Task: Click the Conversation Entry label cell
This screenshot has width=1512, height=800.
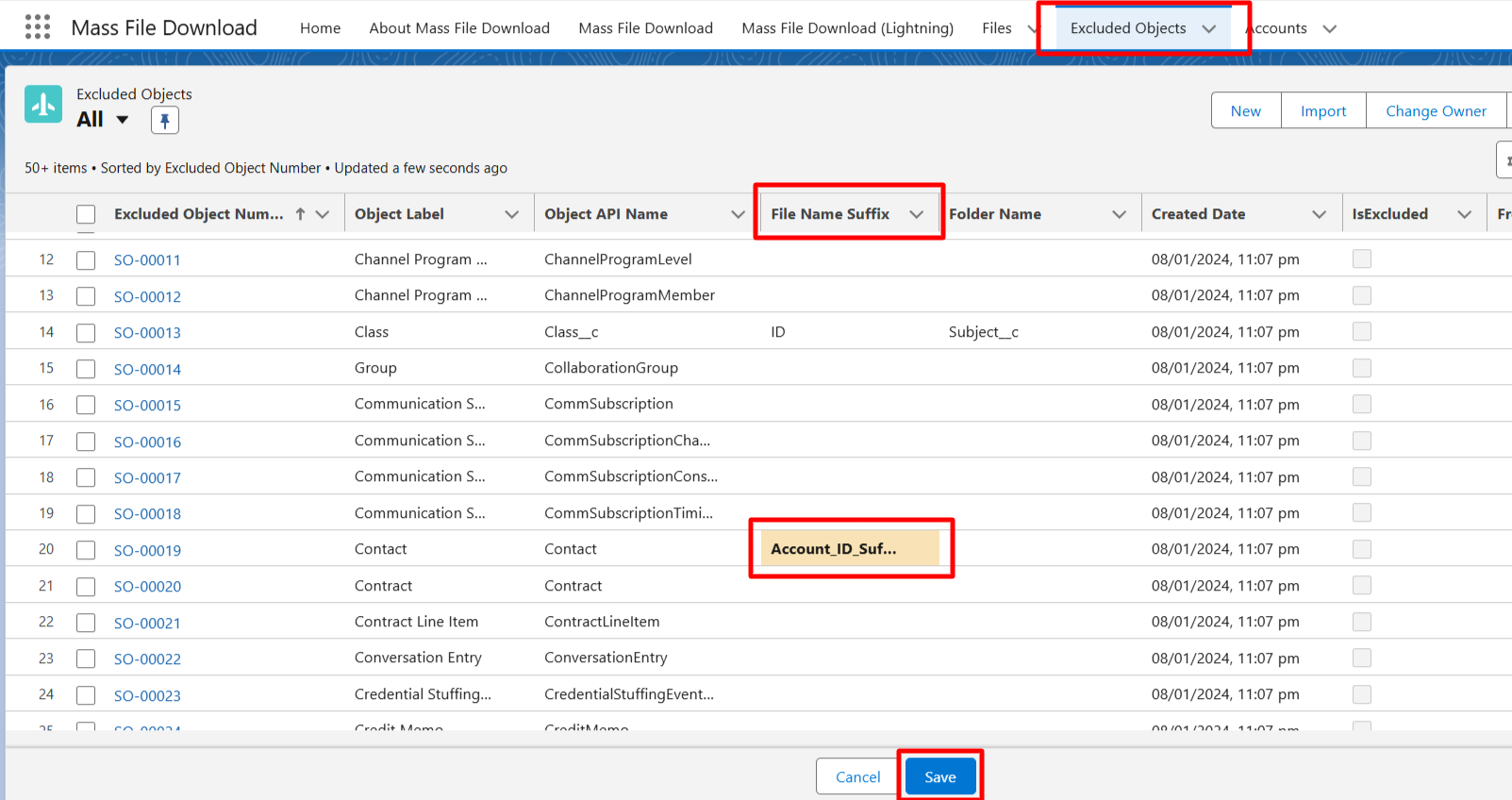Action: pos(418,658)
